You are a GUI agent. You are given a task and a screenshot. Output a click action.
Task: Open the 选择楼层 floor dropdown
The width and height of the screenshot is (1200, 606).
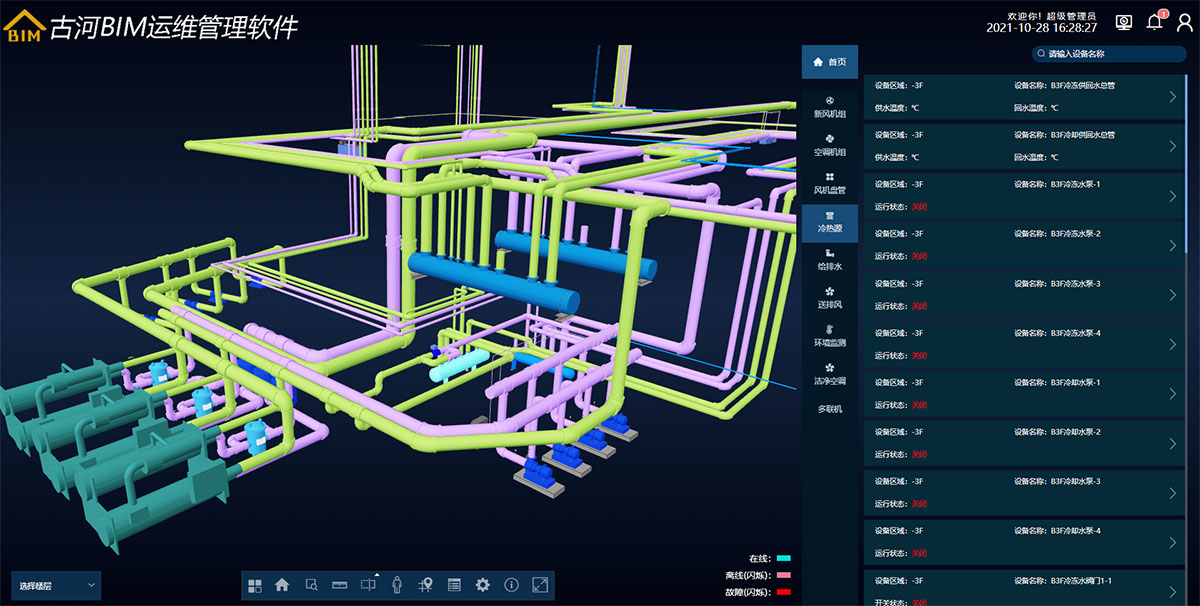click(56, 584)
